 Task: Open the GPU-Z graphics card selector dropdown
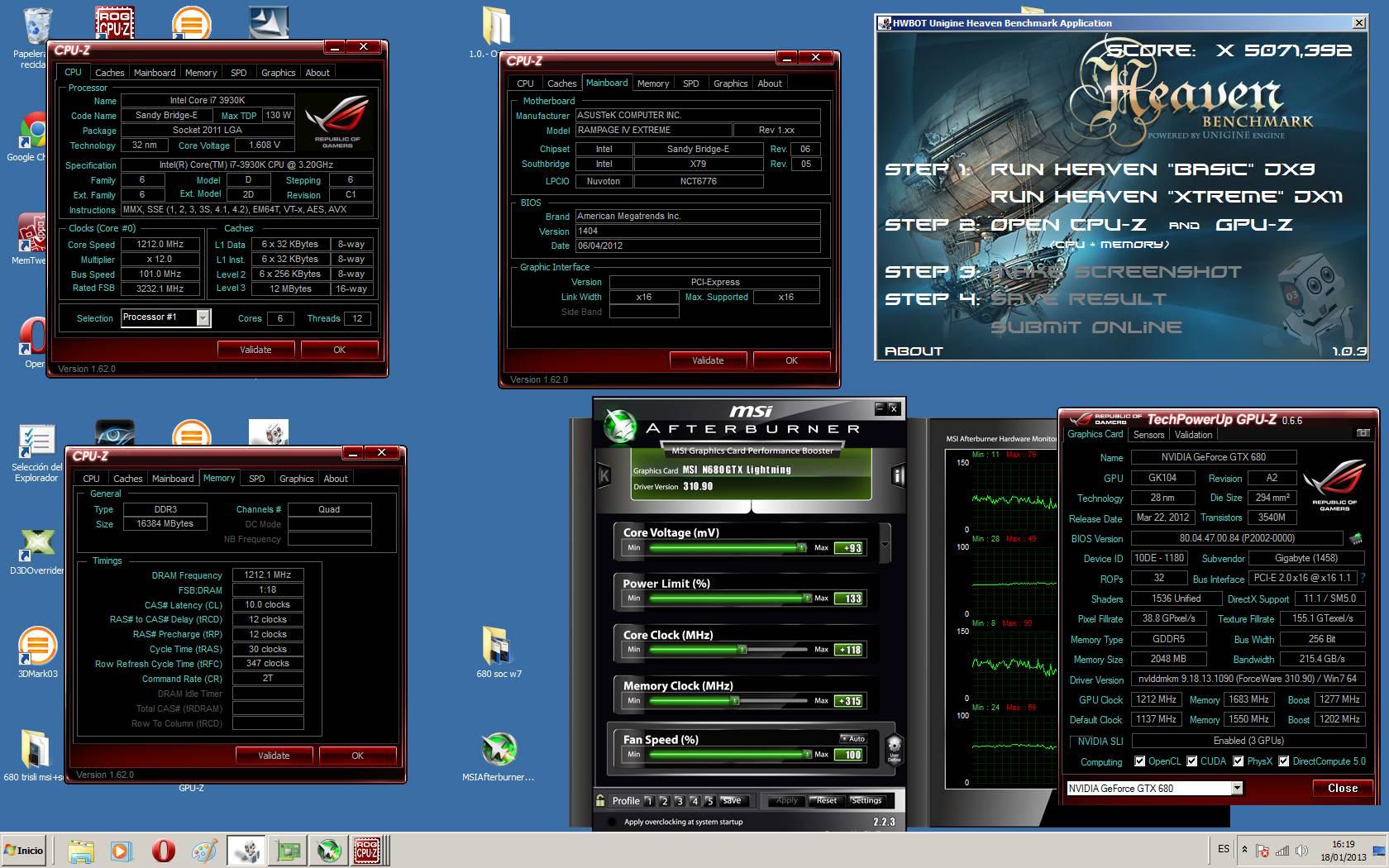pos(1237,788)
